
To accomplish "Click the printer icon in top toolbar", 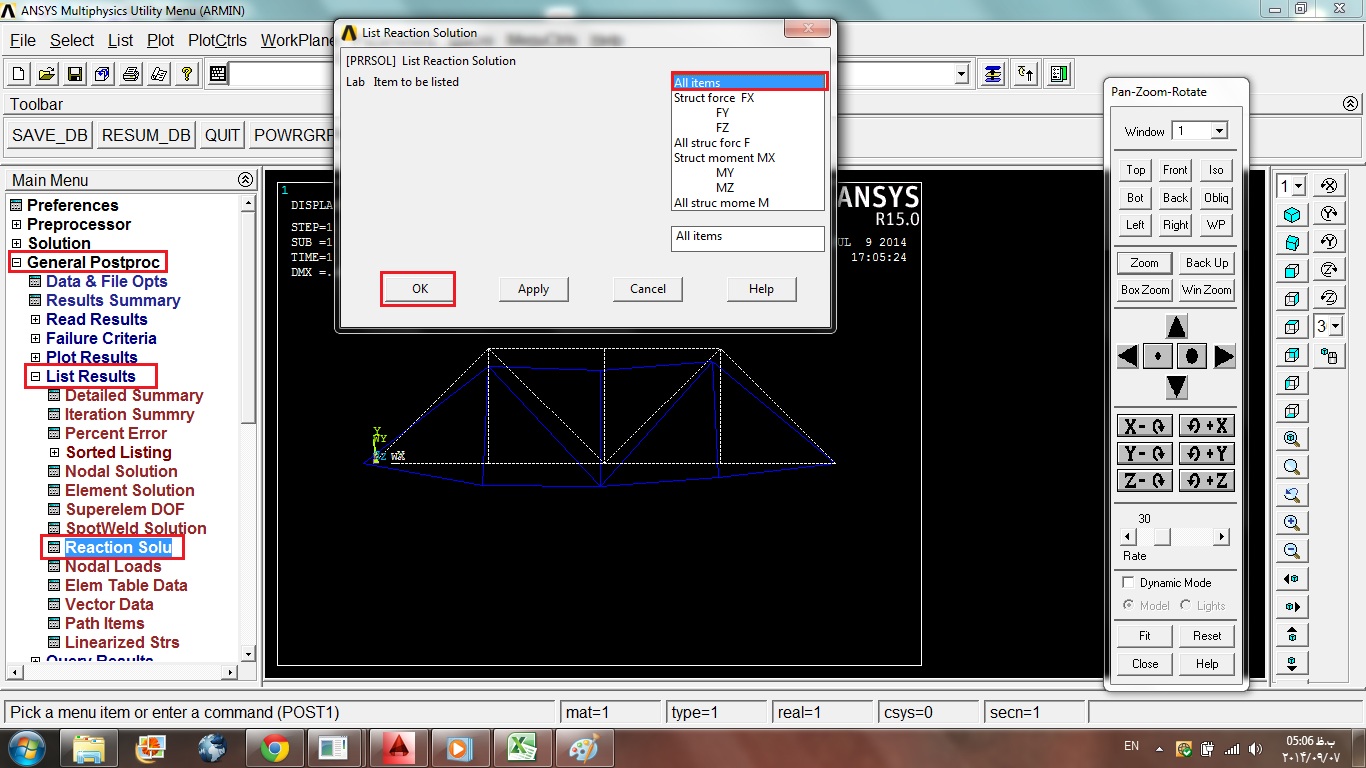I will (130, 74).
